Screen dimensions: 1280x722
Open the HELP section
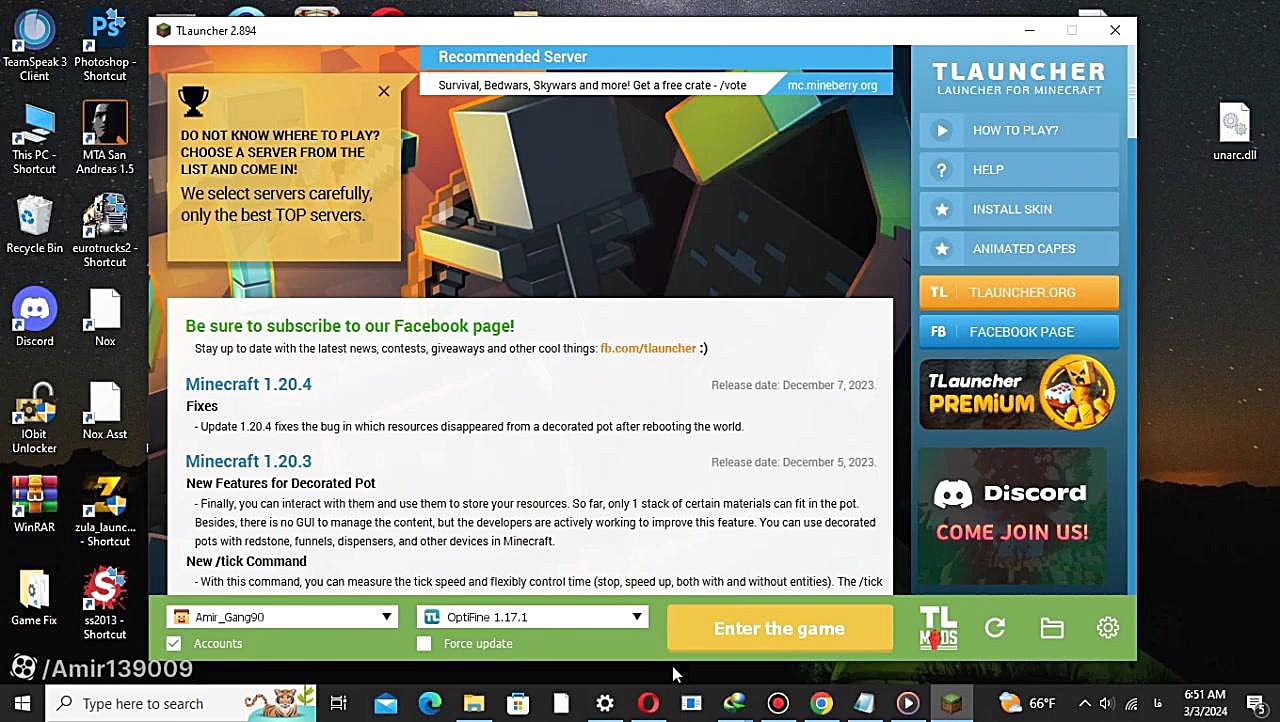coord(1019,170)
